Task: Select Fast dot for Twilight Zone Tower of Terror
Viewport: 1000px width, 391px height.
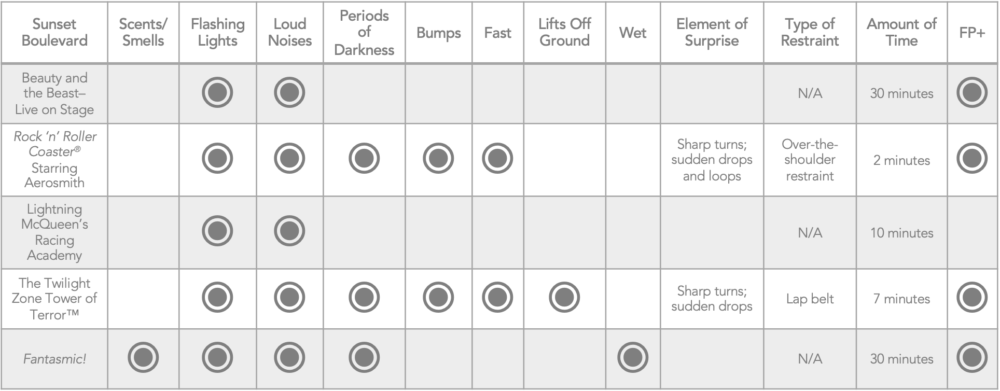Action: point(497,297)
